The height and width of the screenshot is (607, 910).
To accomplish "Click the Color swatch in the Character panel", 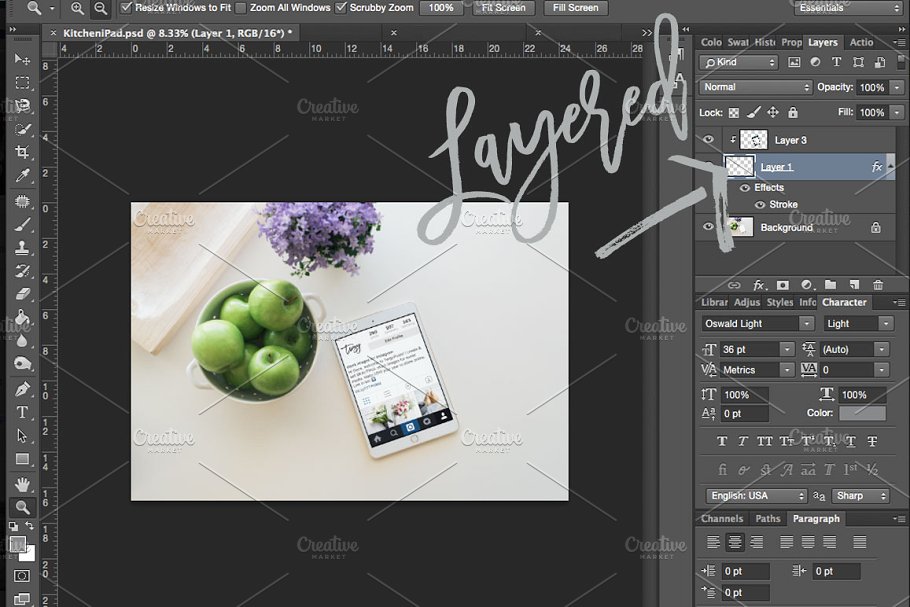I will [x=862, y=413].
